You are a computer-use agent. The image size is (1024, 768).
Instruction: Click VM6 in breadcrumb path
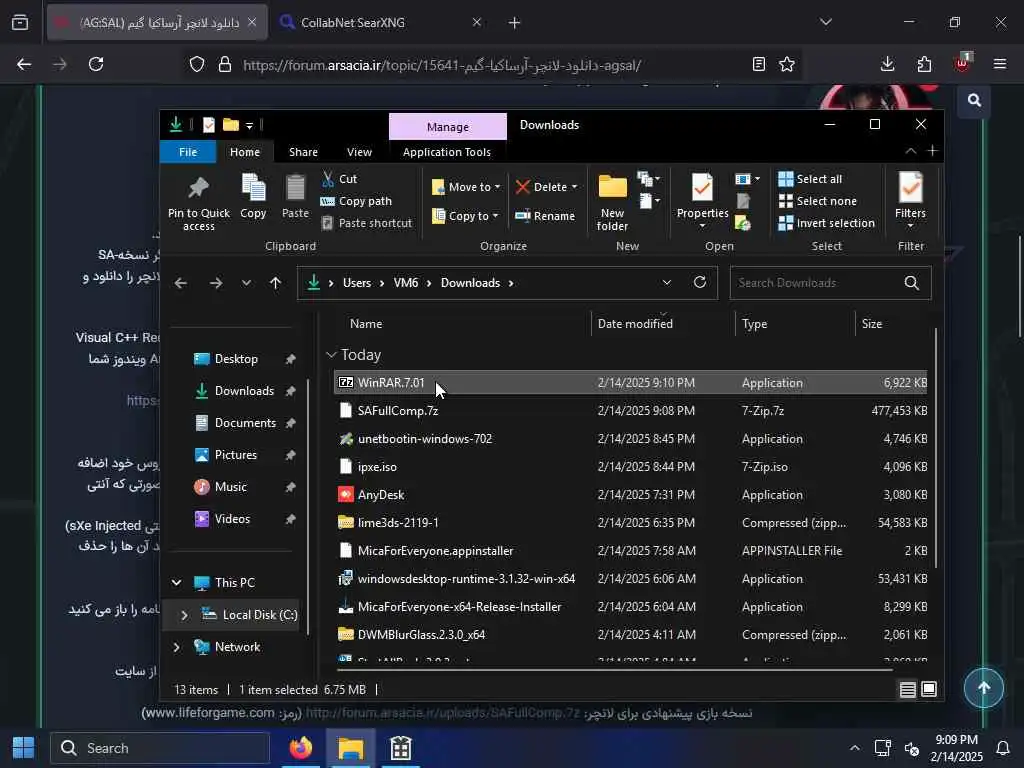tap(406, 283)
